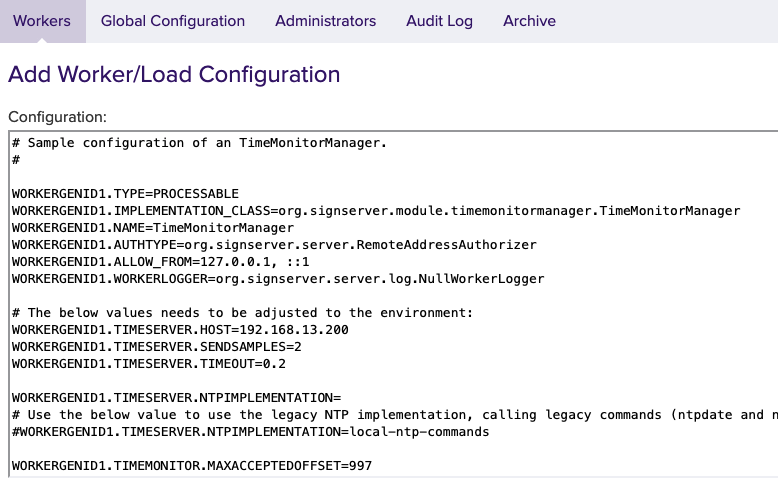Place cursor in the sample configuration comment line
778x497 pixels.
coord(199,143)
